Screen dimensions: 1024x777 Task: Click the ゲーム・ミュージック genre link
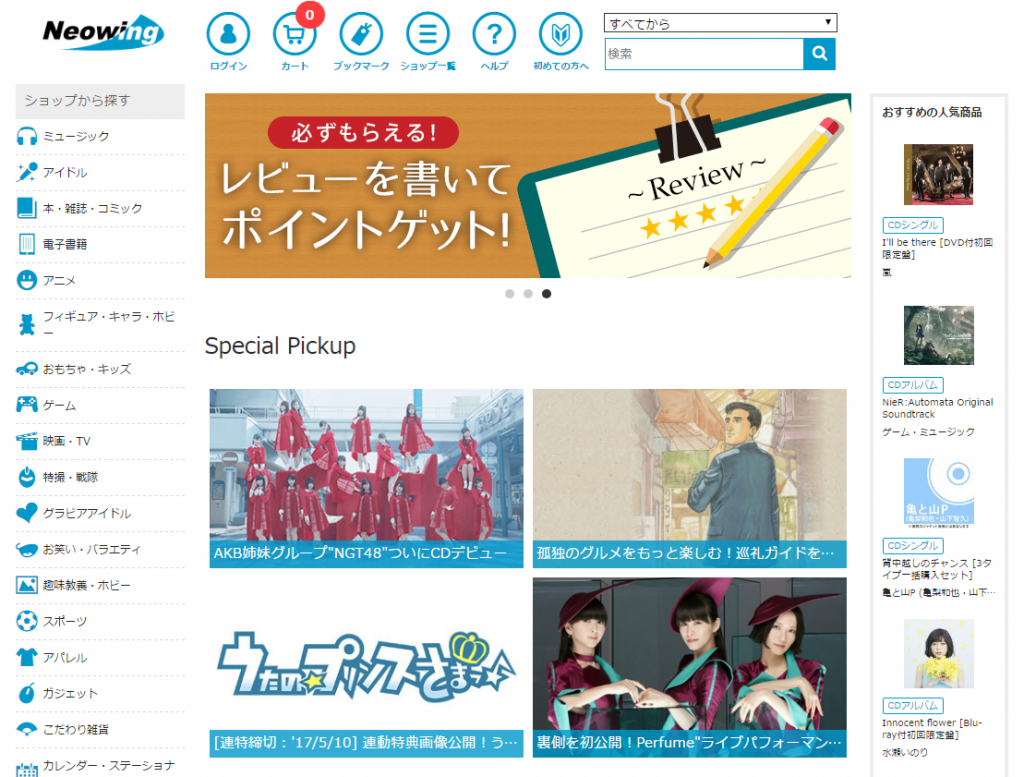tap(928, 432)
